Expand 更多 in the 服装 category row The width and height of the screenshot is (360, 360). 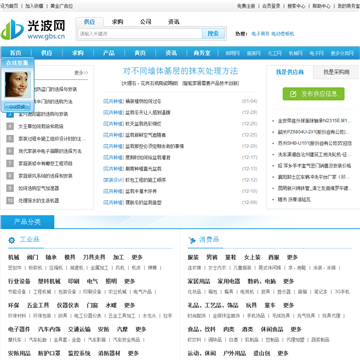292,257
